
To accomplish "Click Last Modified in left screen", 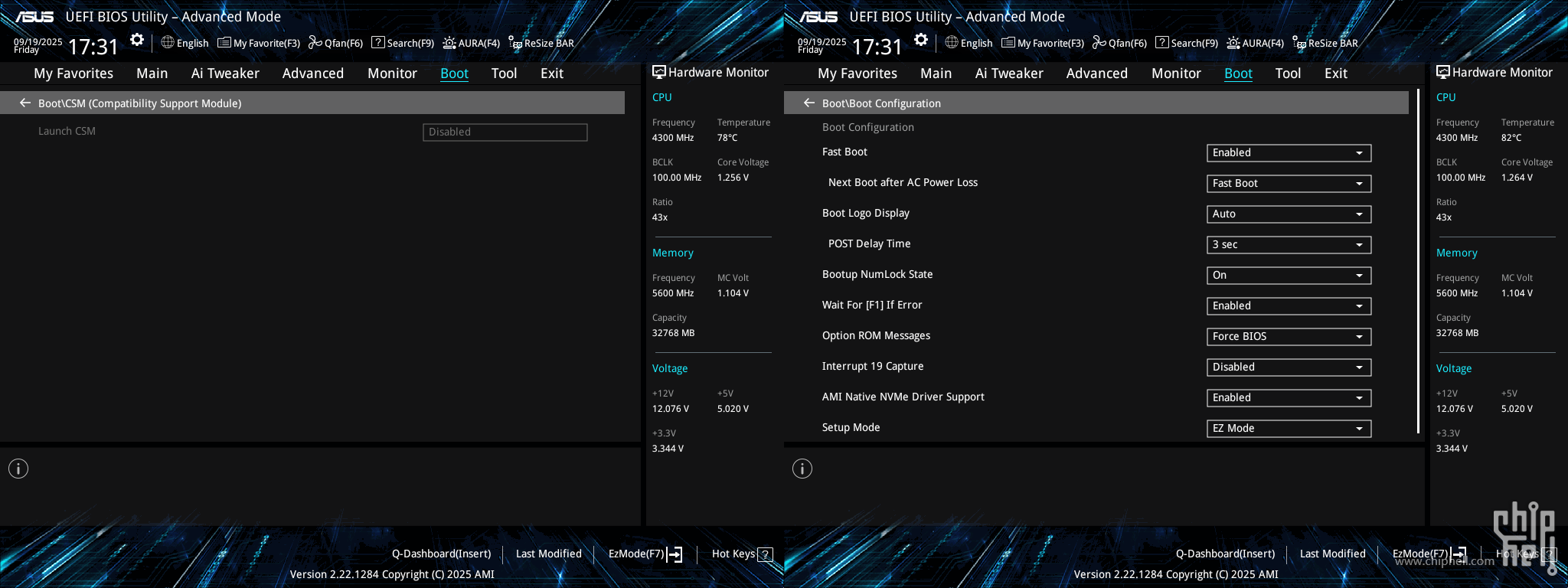I will [549, 554].
